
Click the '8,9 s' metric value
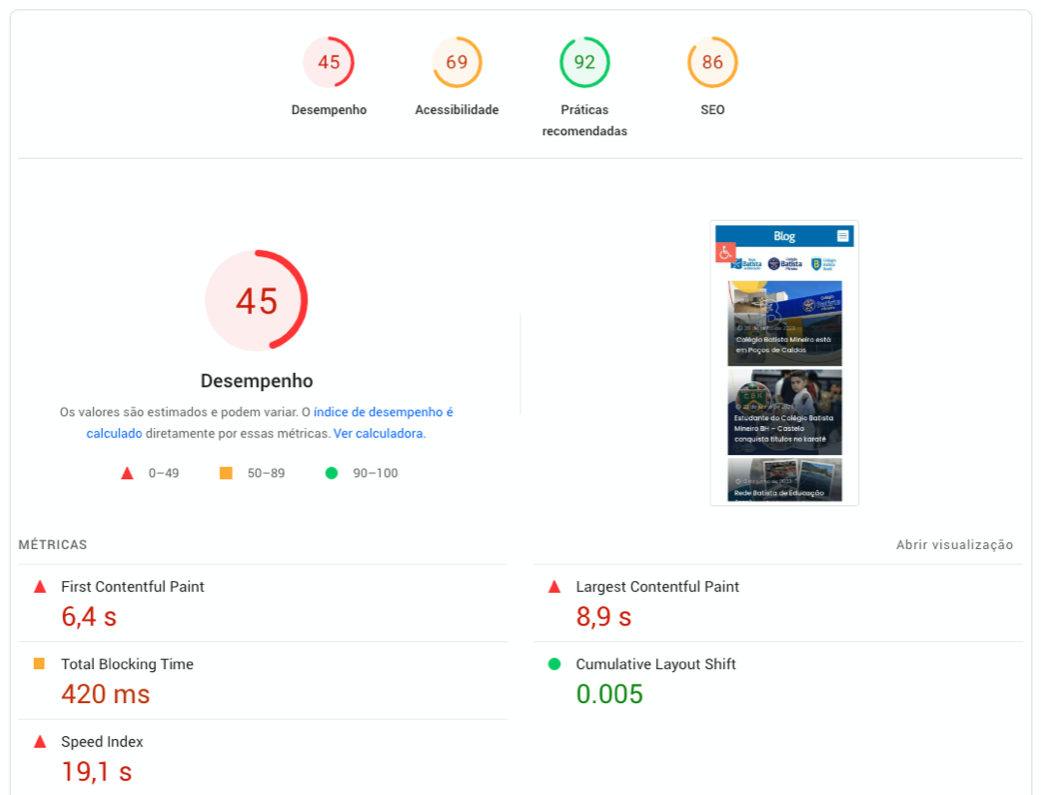tap(603, 616)
